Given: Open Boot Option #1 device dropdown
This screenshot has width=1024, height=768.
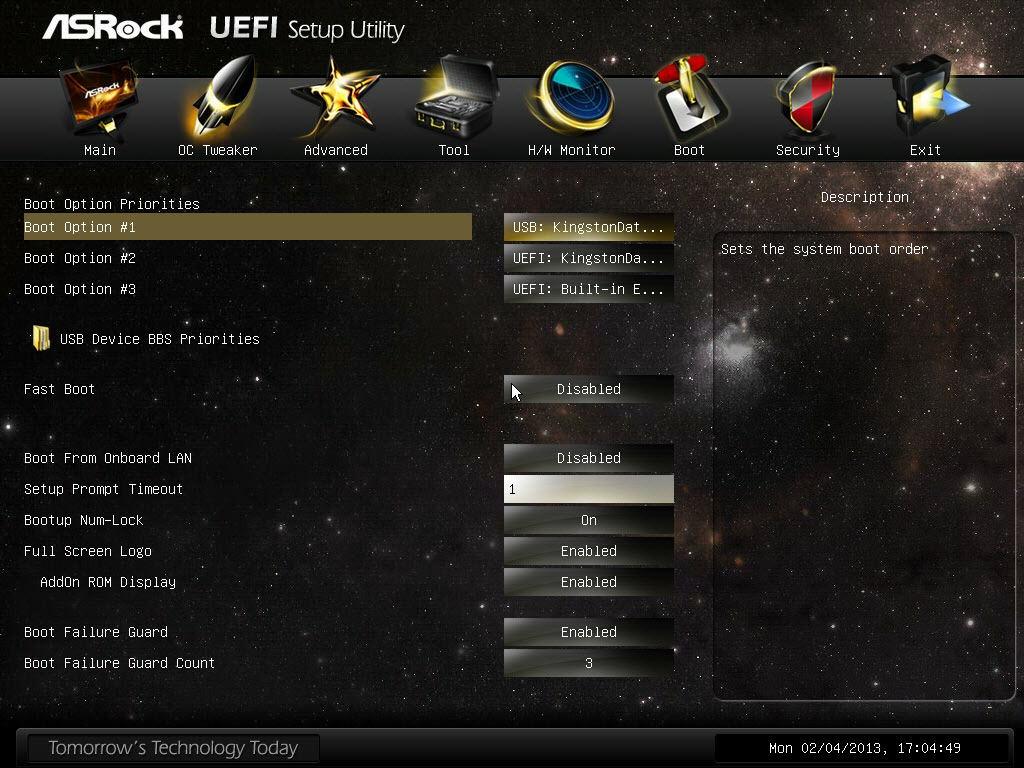Looking at the screenshot, I should click(x=588, y=227).
